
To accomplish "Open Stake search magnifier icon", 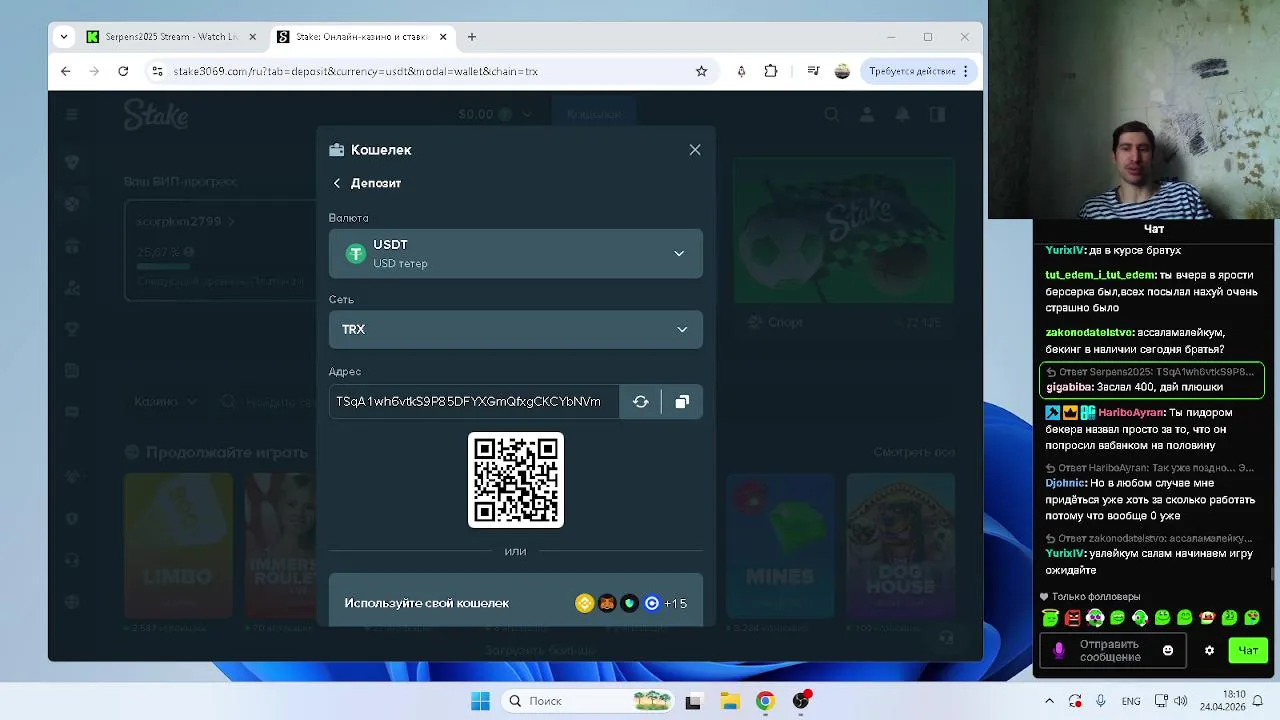I will (832, 114).
